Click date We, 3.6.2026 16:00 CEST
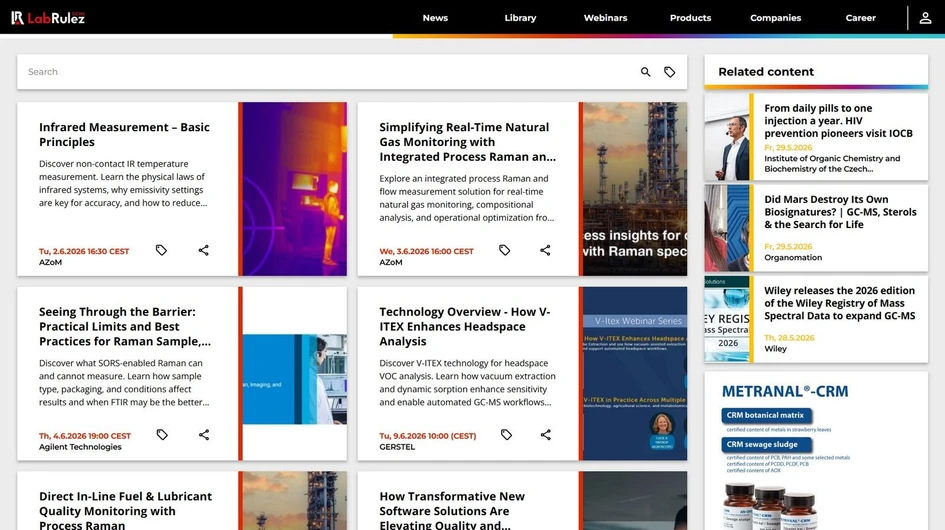The image size is (945, 530). pyautogui.click(x=427, y=251)
